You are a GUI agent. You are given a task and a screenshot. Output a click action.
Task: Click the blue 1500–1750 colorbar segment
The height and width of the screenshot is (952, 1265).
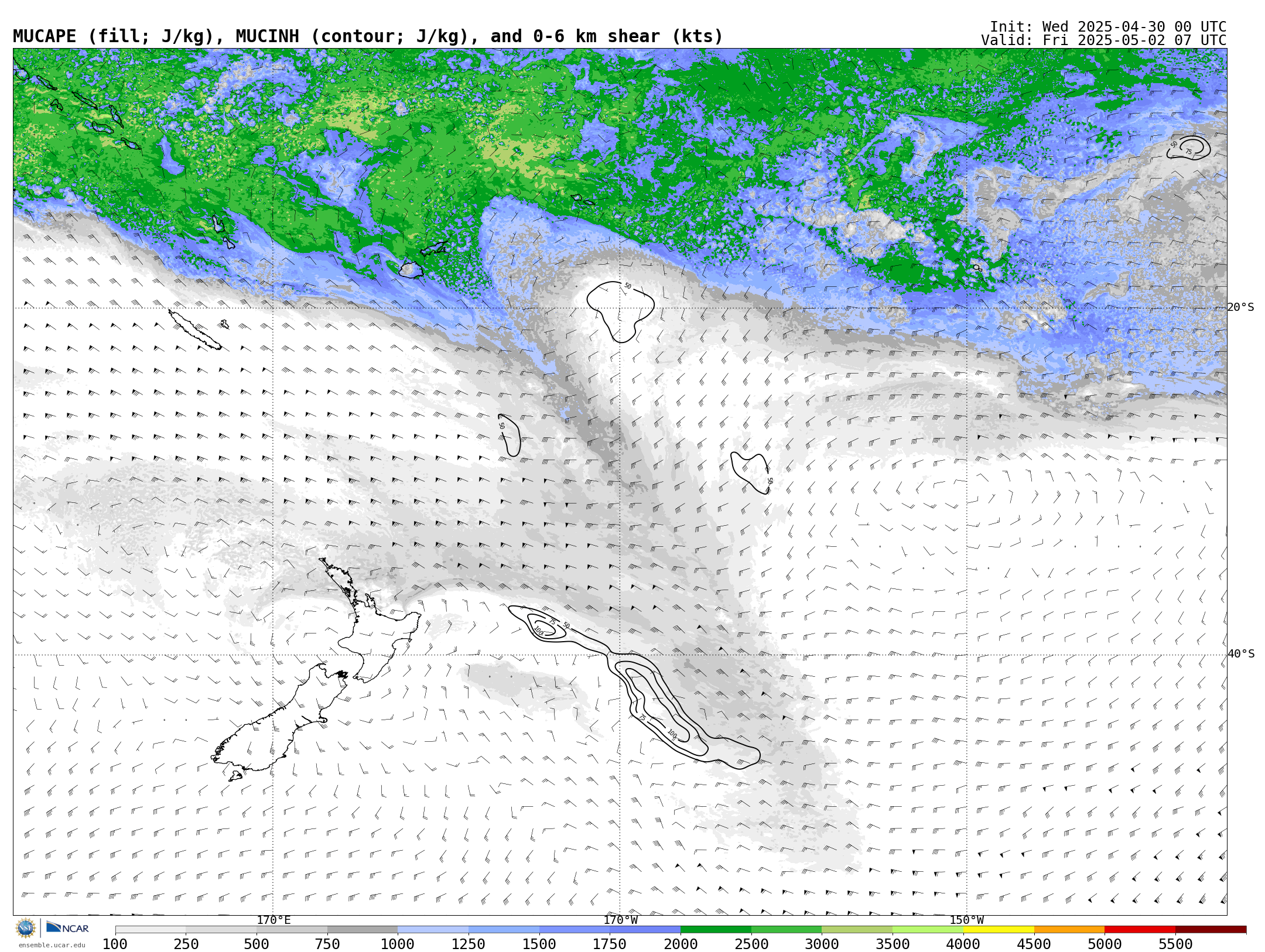point(575,930)
